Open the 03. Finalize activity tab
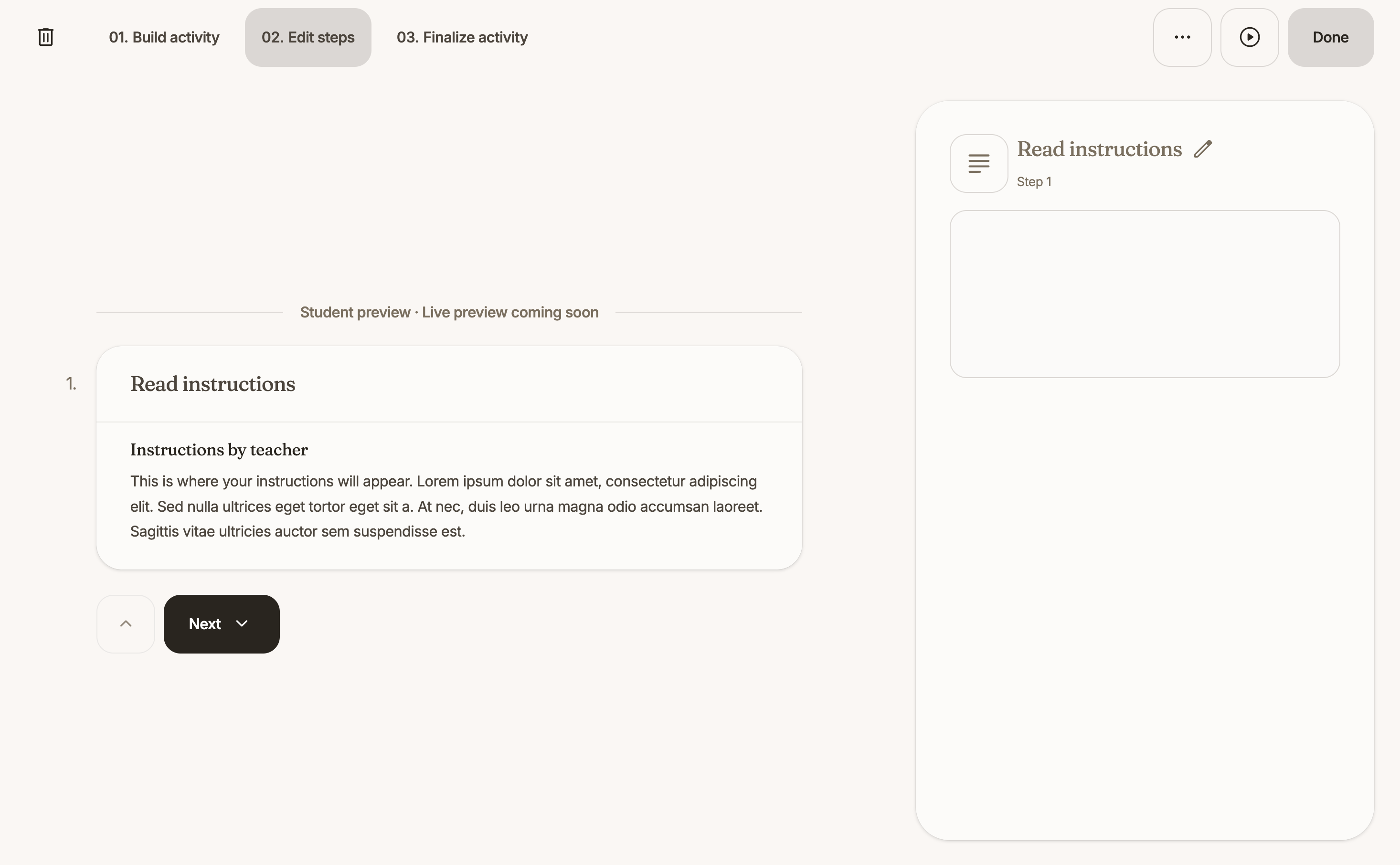This screenshot has height=865, width=1400. click(462, 37)
